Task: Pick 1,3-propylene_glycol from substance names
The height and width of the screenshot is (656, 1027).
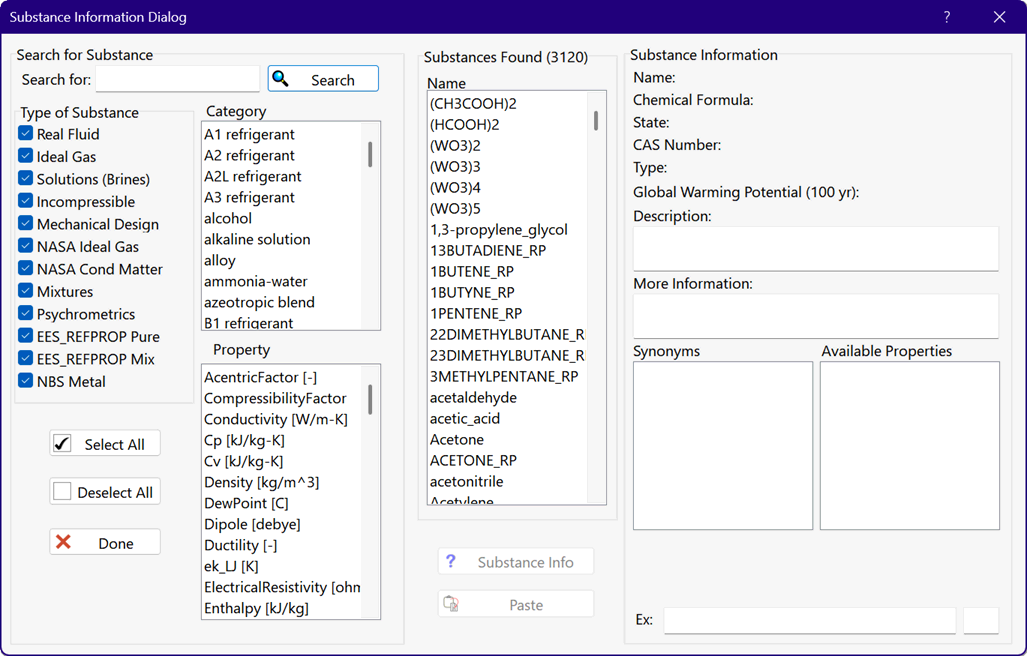Action: [498, 229]
